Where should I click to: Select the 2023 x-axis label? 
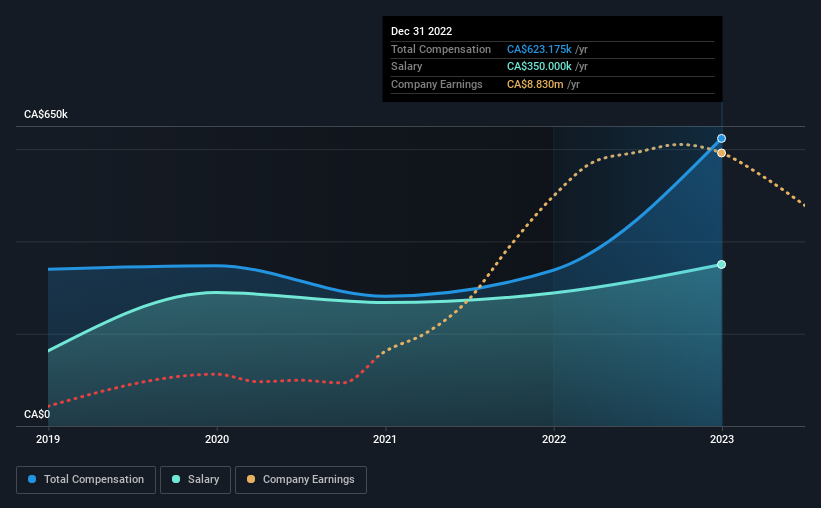click(722, 439)
